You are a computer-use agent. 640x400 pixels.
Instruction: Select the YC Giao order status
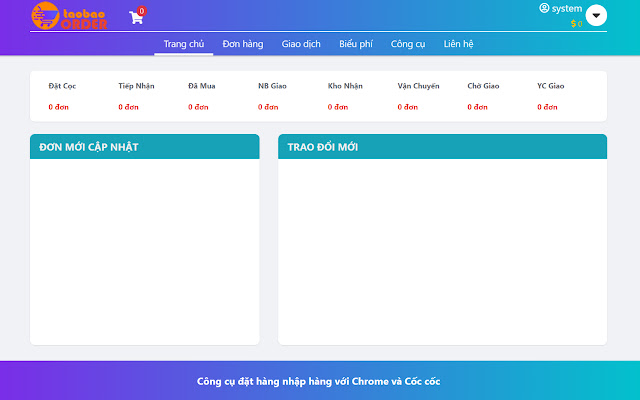(x=551, y=86)
